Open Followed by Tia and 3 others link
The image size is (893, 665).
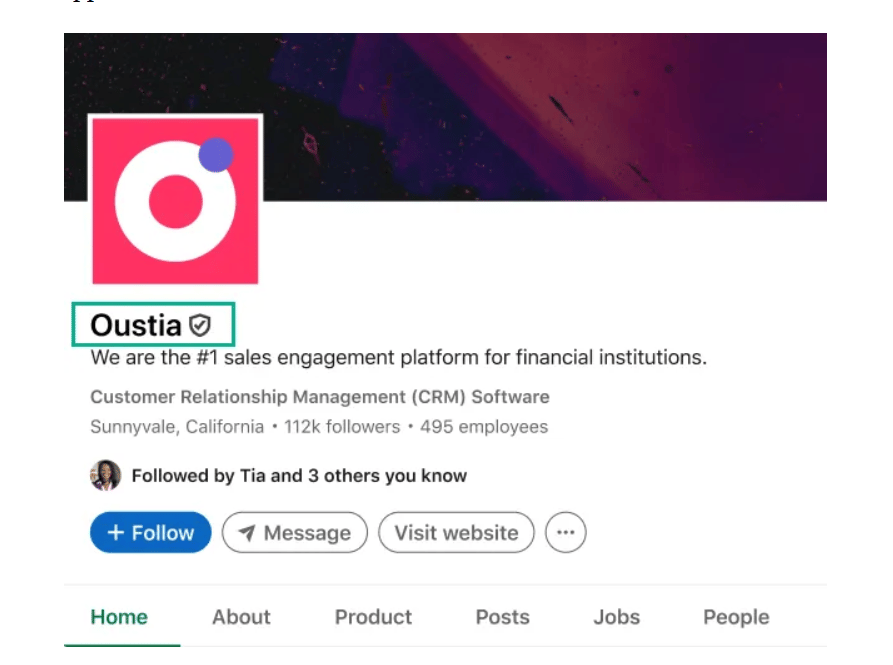pyautogui.click(x=299, y=475)
